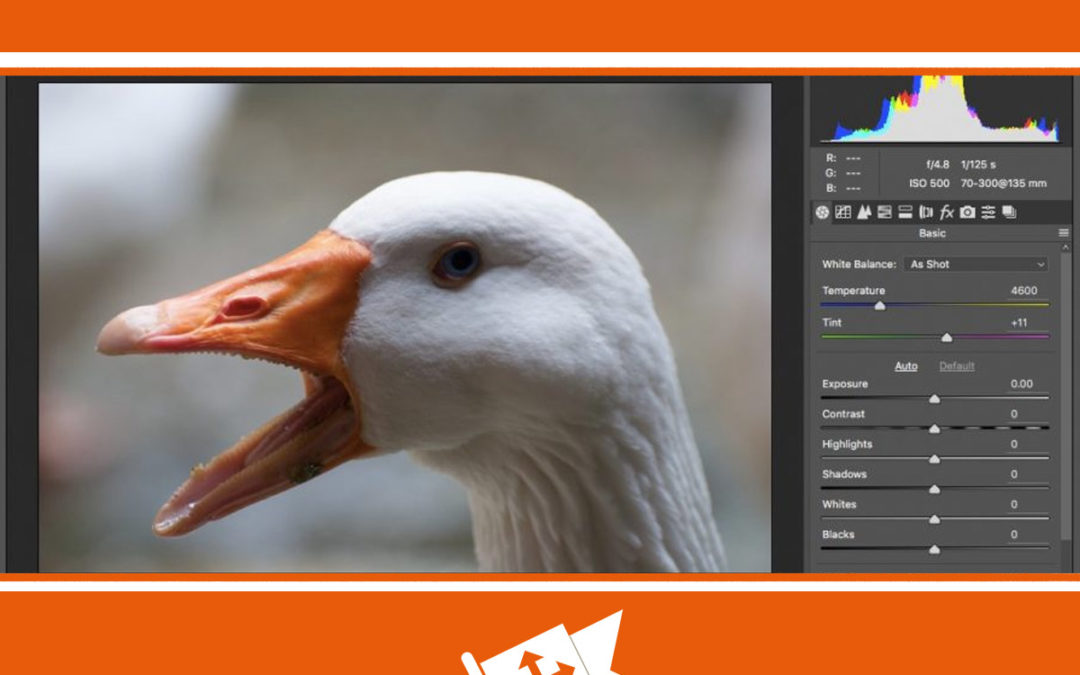Select the Basic adjustments tab icon

(x=821, y=213)
